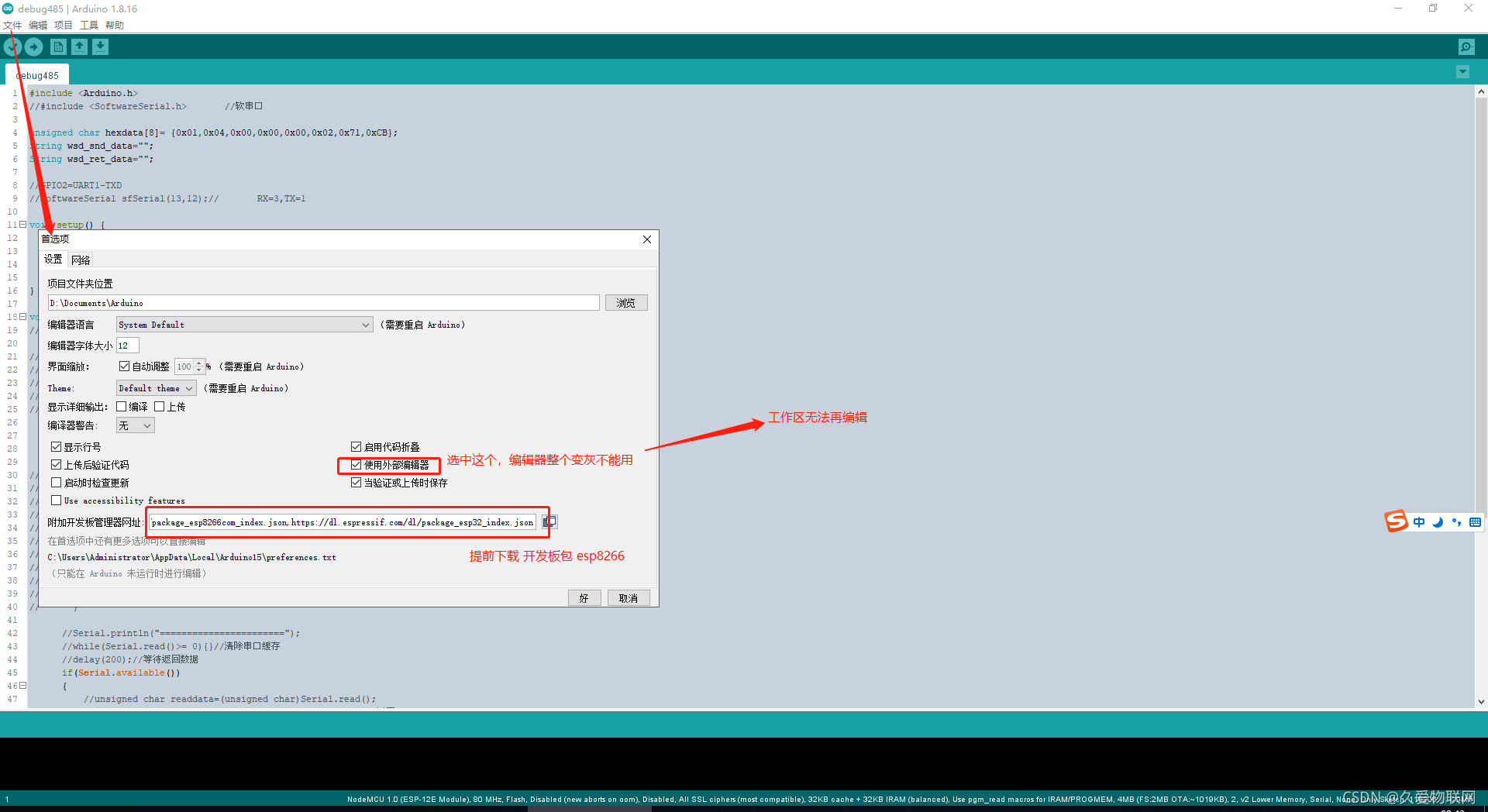Toggle the 启动时检查更新 checkbox
Image resolution: width=1488 pixels, height=812 pixels.
57,483
